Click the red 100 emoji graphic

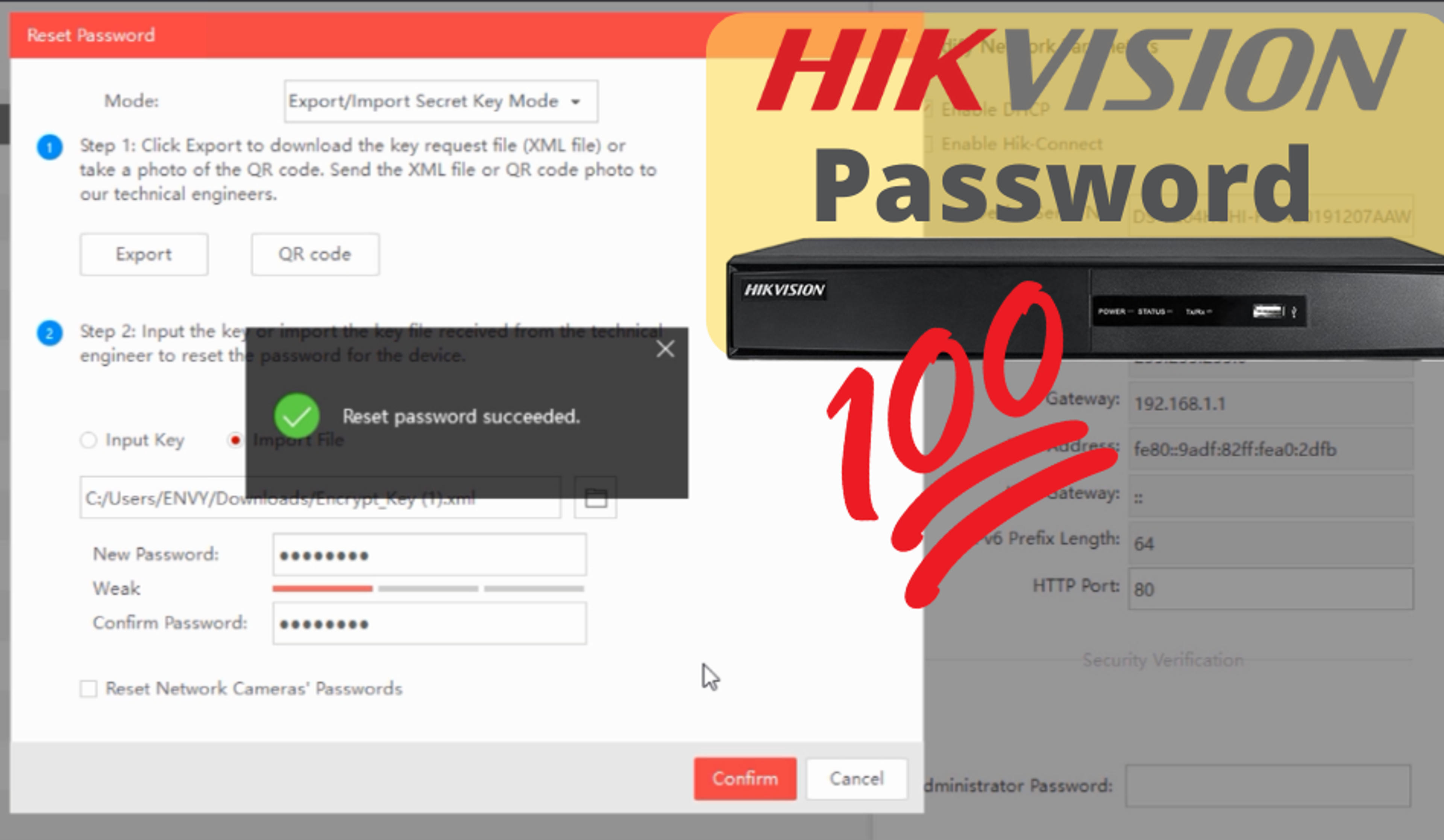tap(971, 444)
